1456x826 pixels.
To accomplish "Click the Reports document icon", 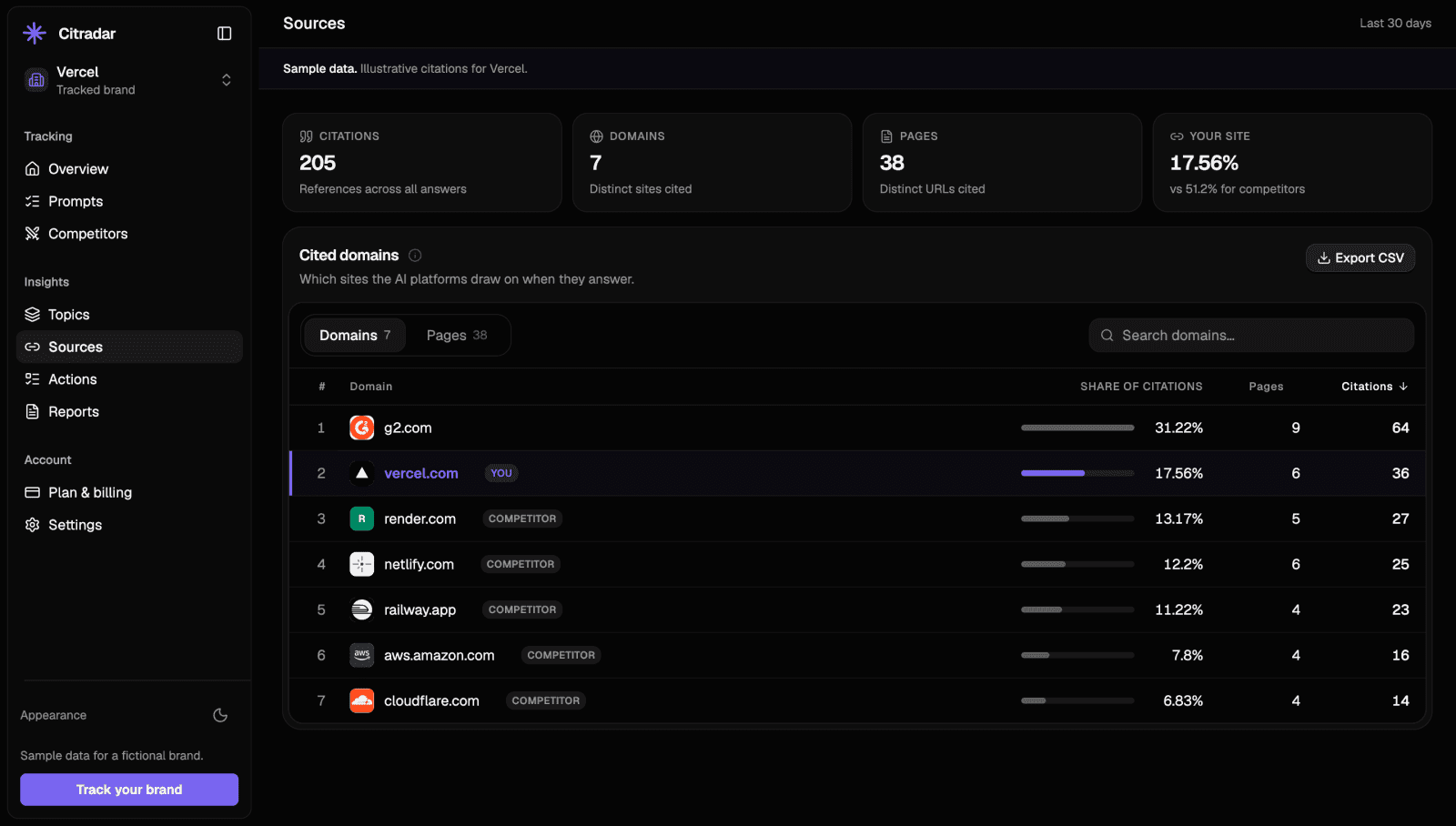I will (x=33, y=412).
